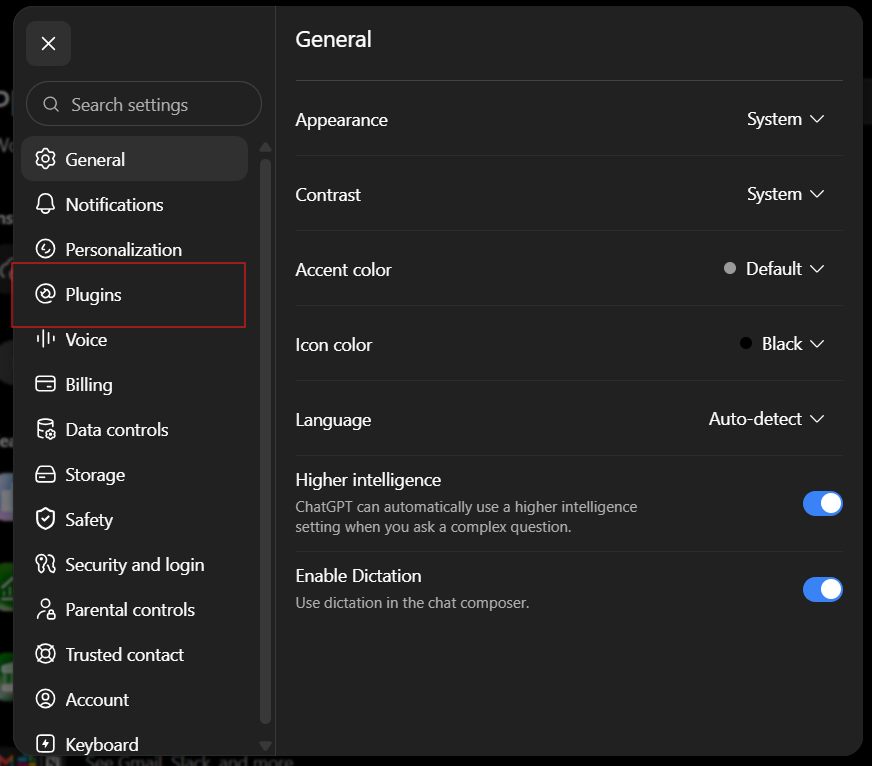The height and width of the screenshot is (766, 872).
Task: Click the Icon color label
Action: pyautogui.click(x=334, y=345)
